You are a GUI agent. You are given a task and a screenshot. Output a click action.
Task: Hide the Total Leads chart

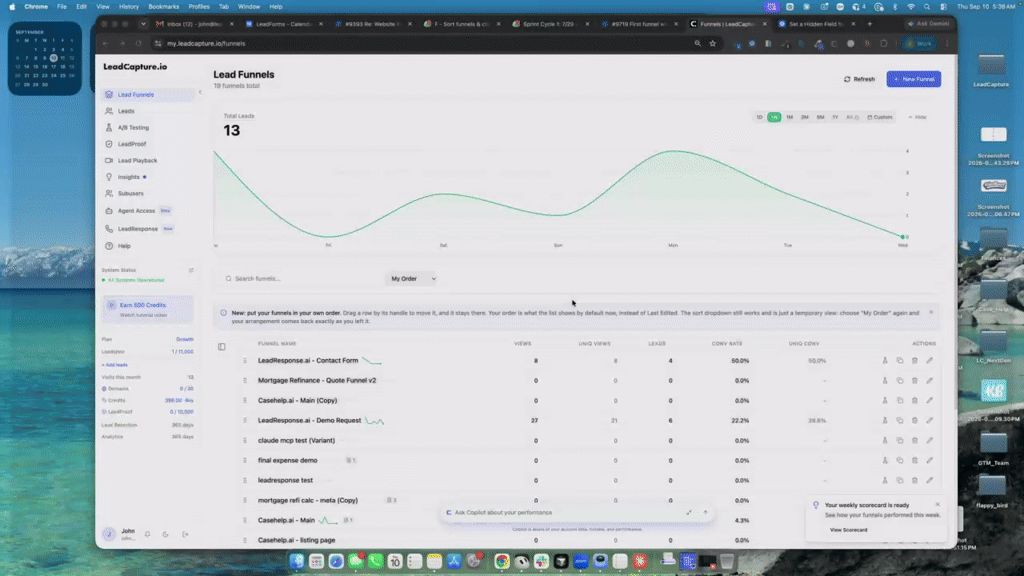[918, 117]
